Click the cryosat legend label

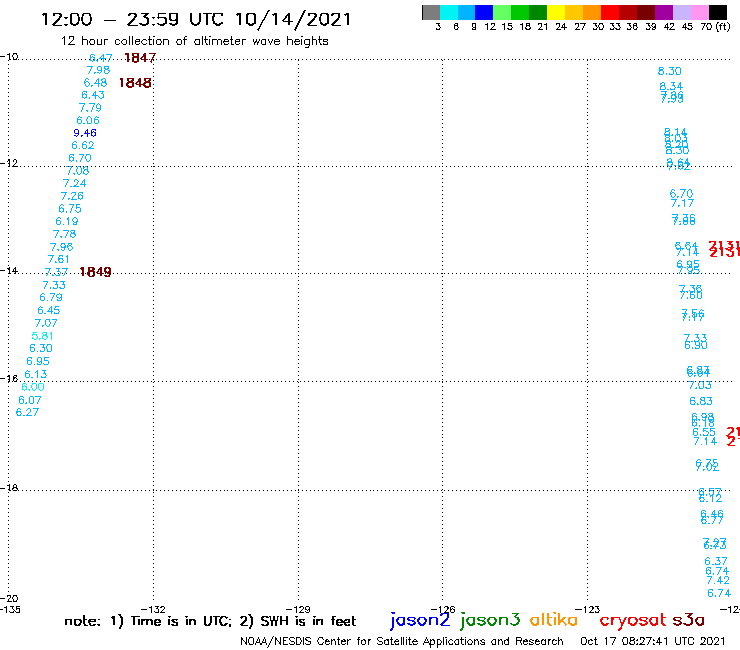(x=633, y=620)
